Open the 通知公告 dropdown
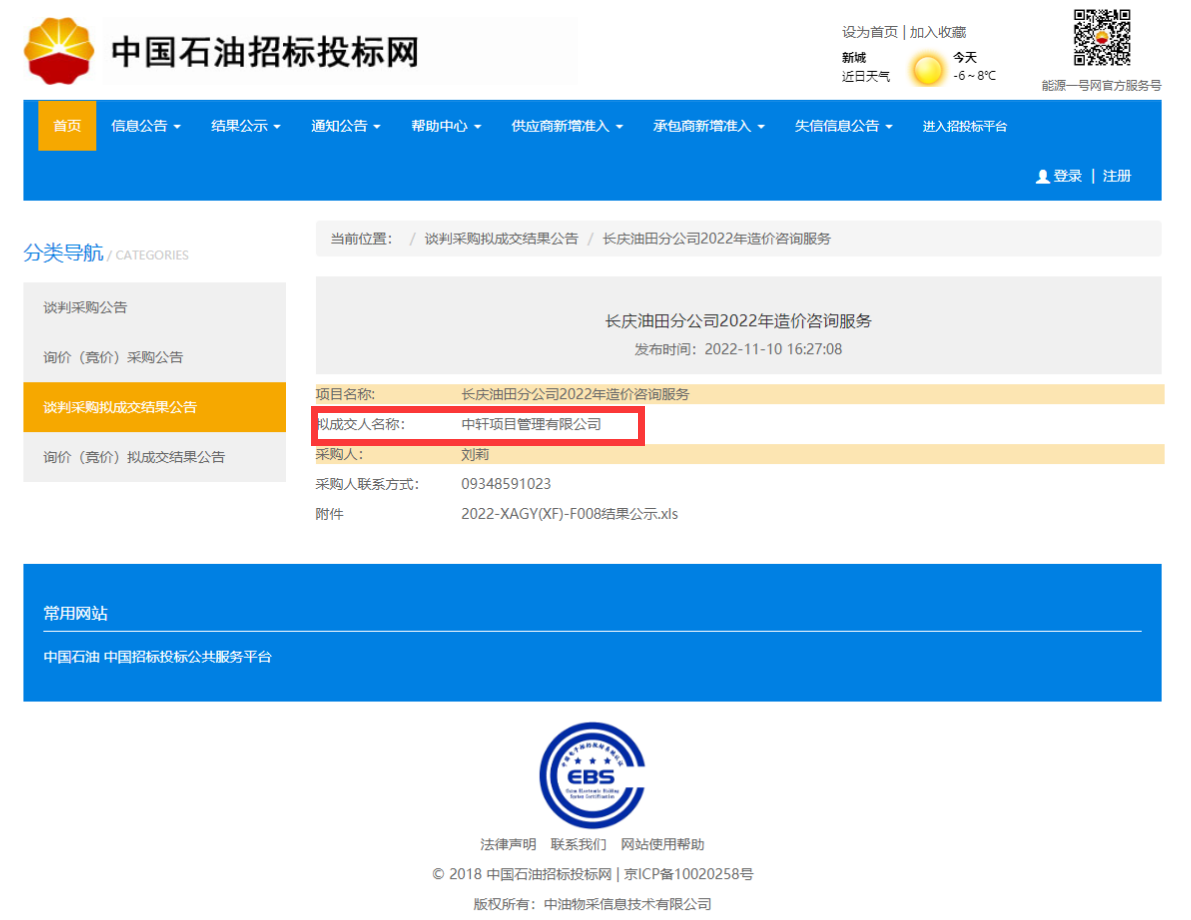Screen dimensions: 1191x920 (x=346, y=126)
